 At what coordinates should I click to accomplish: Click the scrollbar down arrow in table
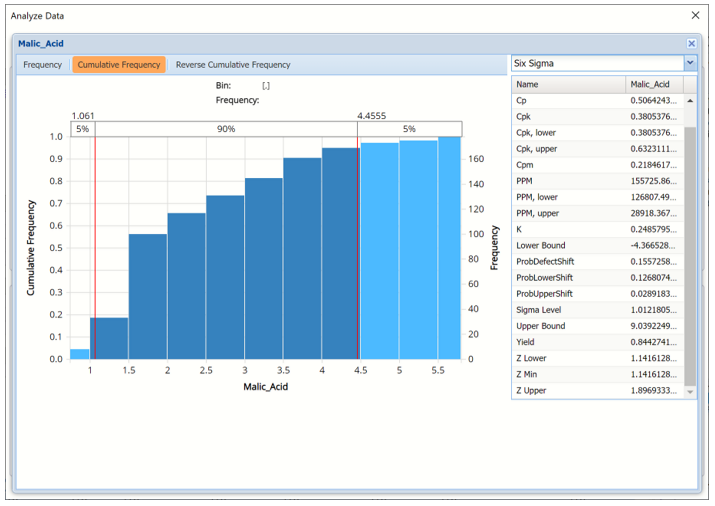(x=690, y=392)
